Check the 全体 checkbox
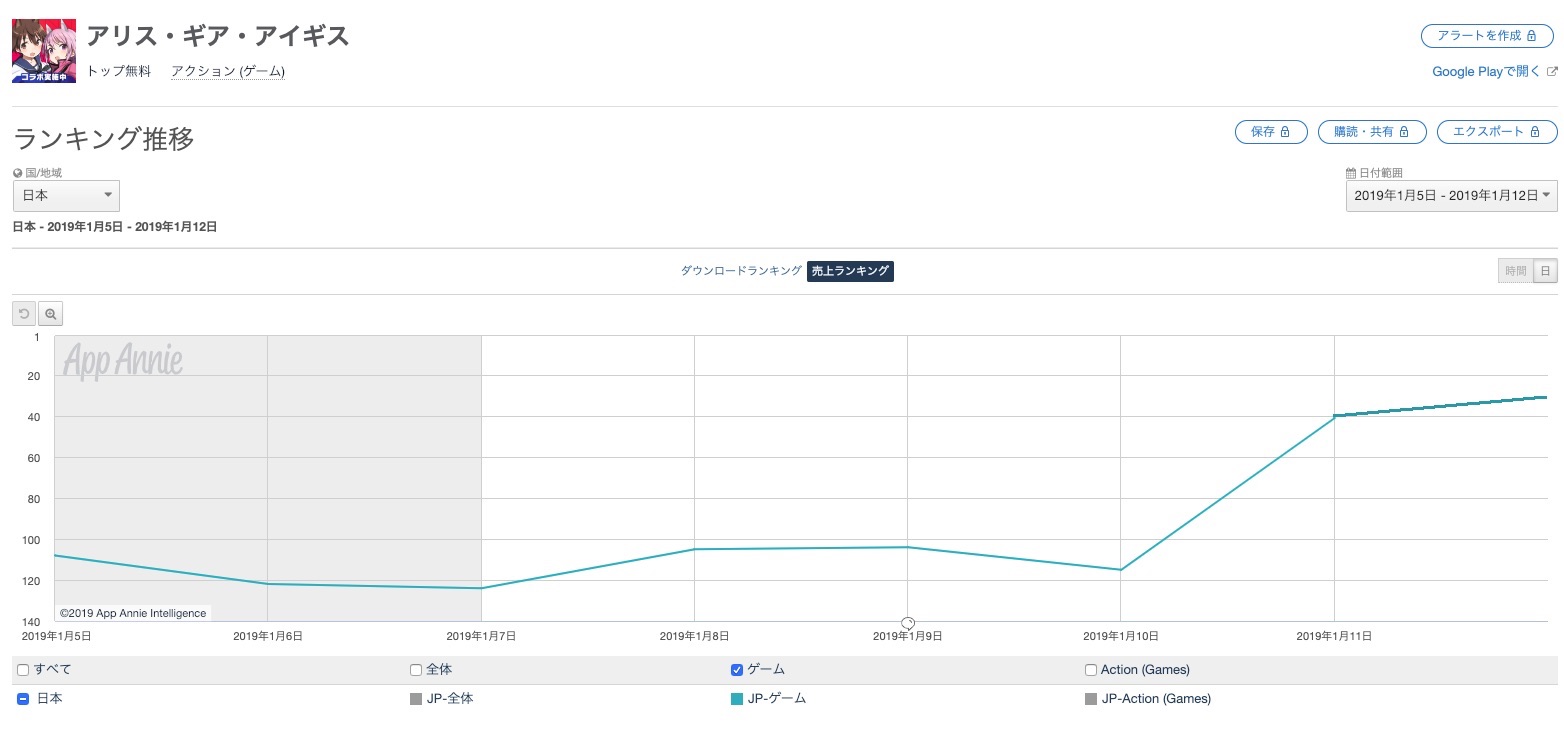 [416, 670]
